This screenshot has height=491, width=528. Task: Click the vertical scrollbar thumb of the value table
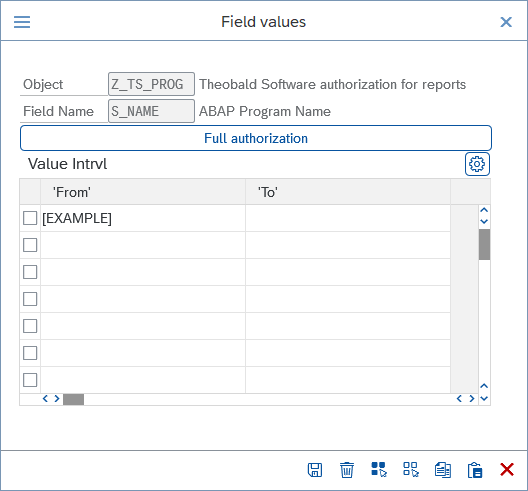coord(484,244)
